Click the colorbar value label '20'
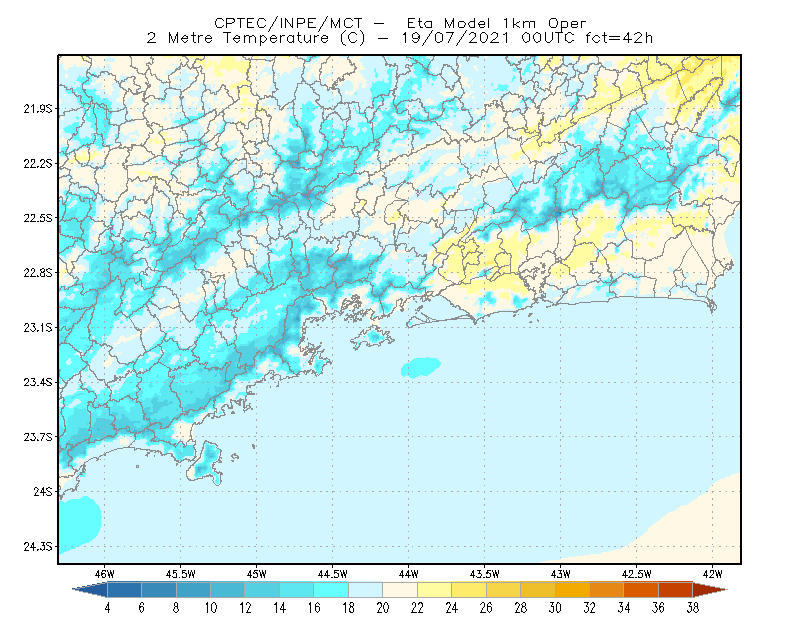The height and width of the screenshot is (618, 800). click(383, 608)
